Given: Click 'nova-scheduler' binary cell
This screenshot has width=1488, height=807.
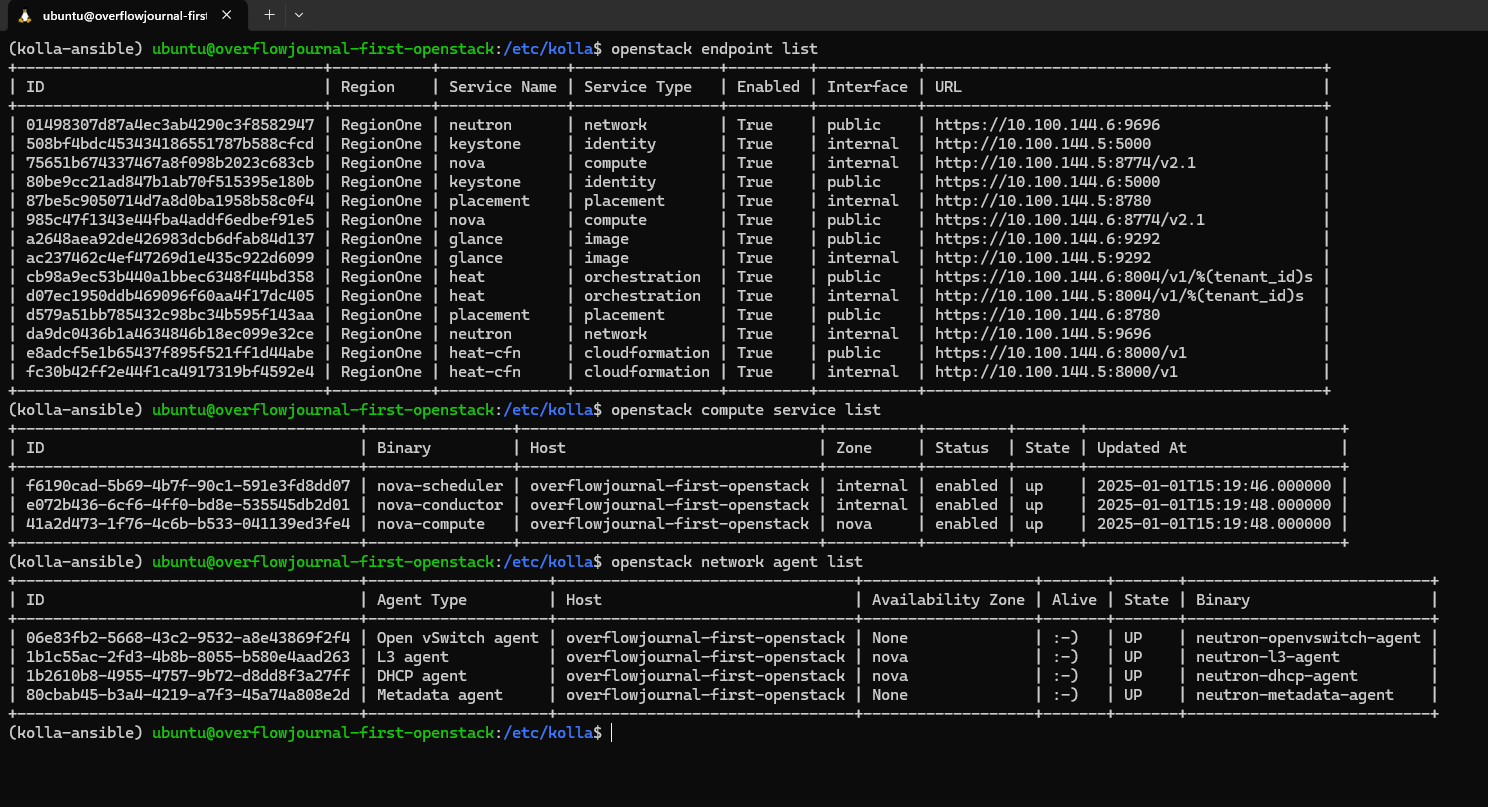Looking at the screenshot, I should click(x=440, y=486).
